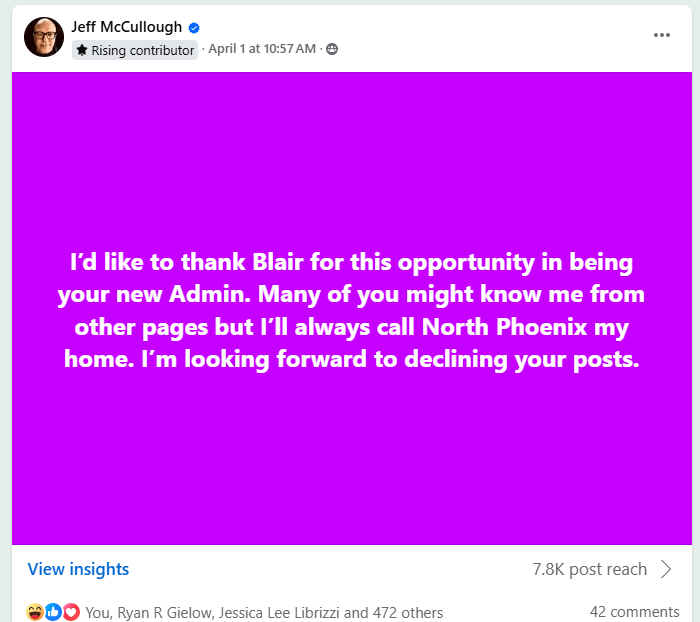Open the 42 comments link

pos(634,611)
